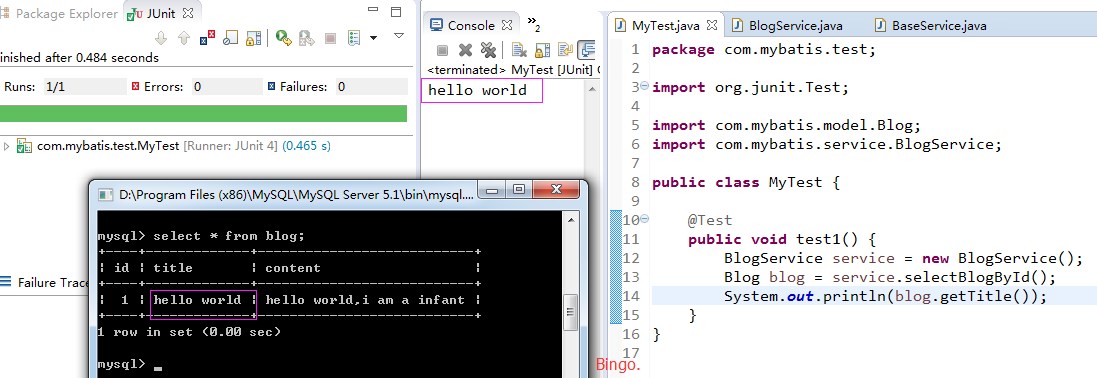The width and height of the screenshot is (1097, 378).
Task: Show hidden Console tabs chevron
Action: tap(533, 24)
